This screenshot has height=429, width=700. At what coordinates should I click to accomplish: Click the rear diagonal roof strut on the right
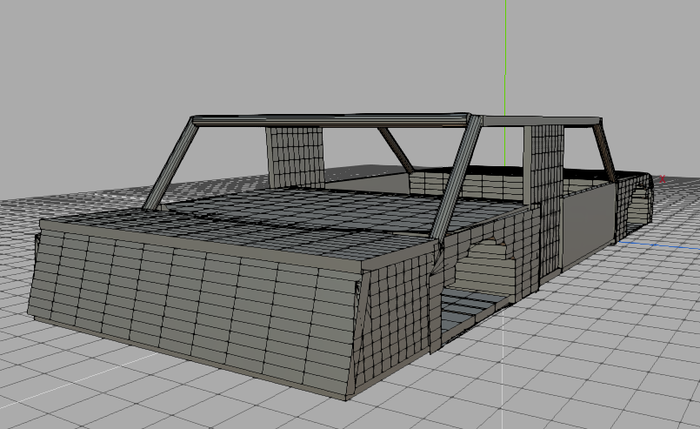(603, 150)
